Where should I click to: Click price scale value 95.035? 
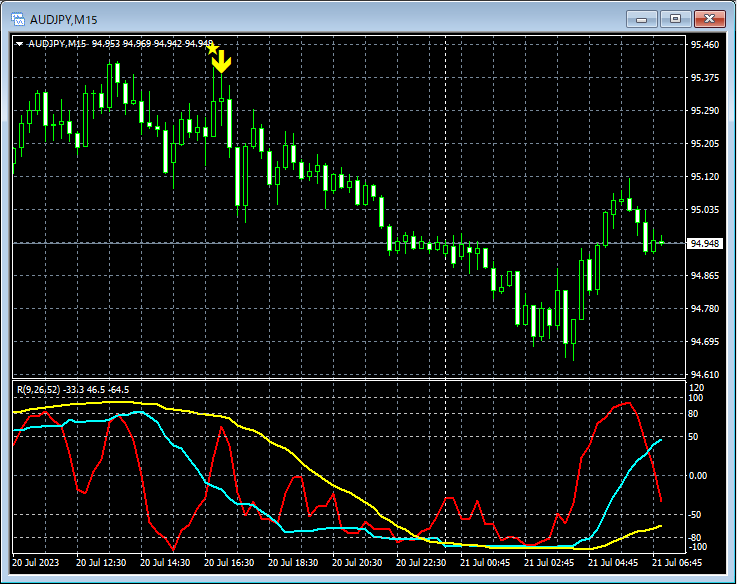pos(705,209)
